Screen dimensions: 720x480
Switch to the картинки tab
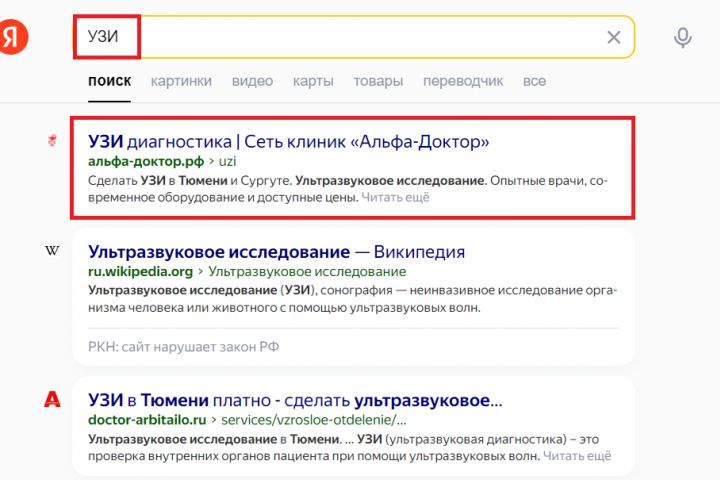click(x=181, y=81)
